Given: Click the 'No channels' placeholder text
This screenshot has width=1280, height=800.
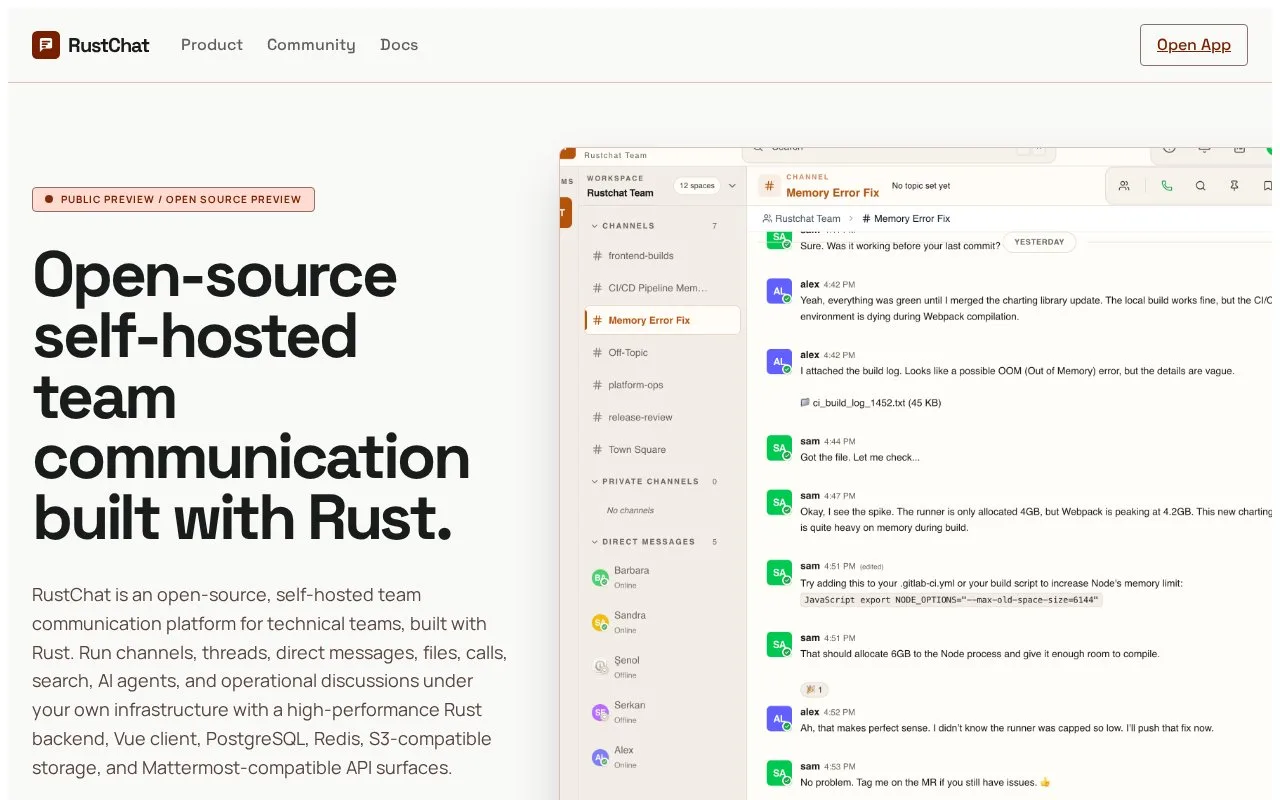Looking at the screenshot, I should (x=630, y=510).
